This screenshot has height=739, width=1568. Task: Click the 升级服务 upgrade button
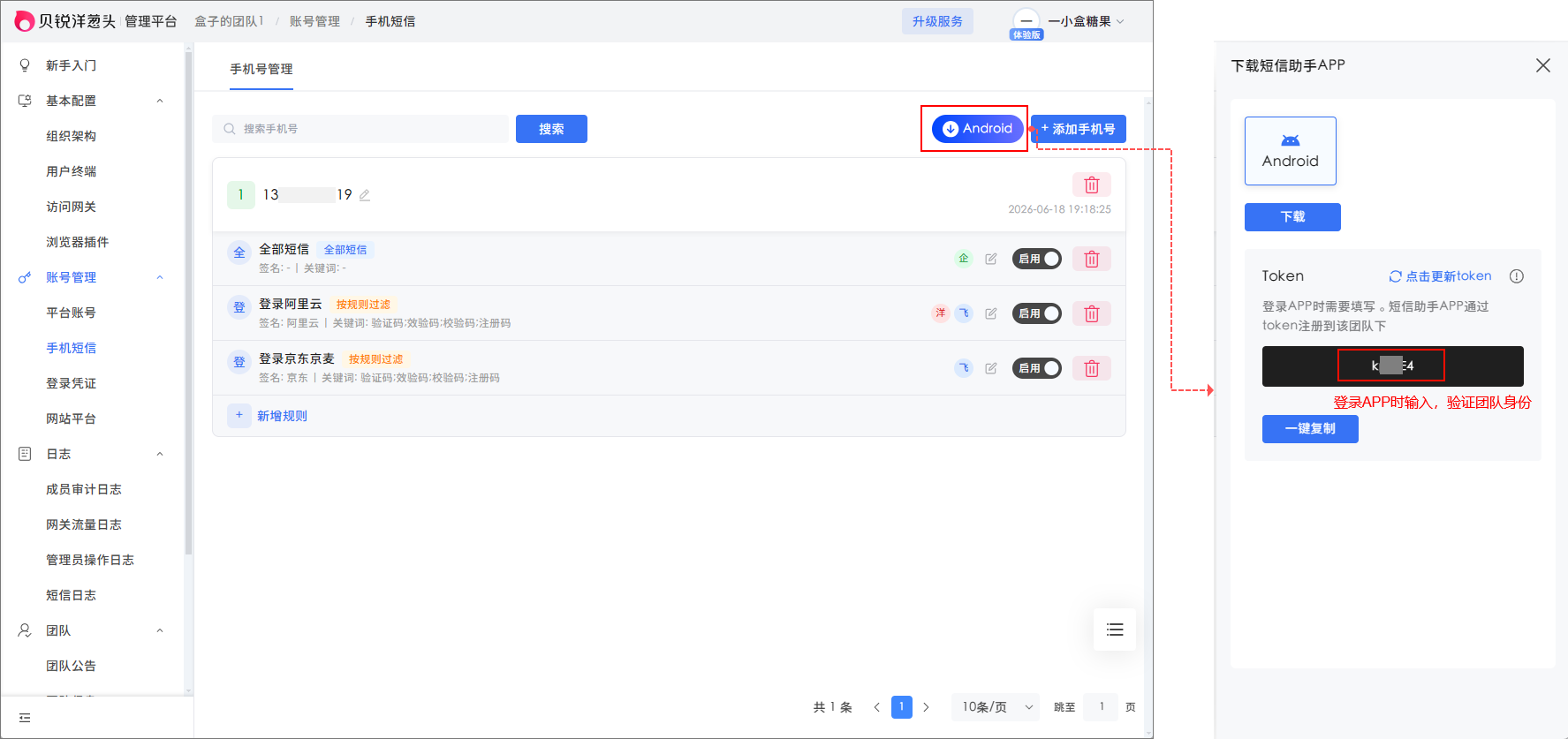tap(937, 21)
